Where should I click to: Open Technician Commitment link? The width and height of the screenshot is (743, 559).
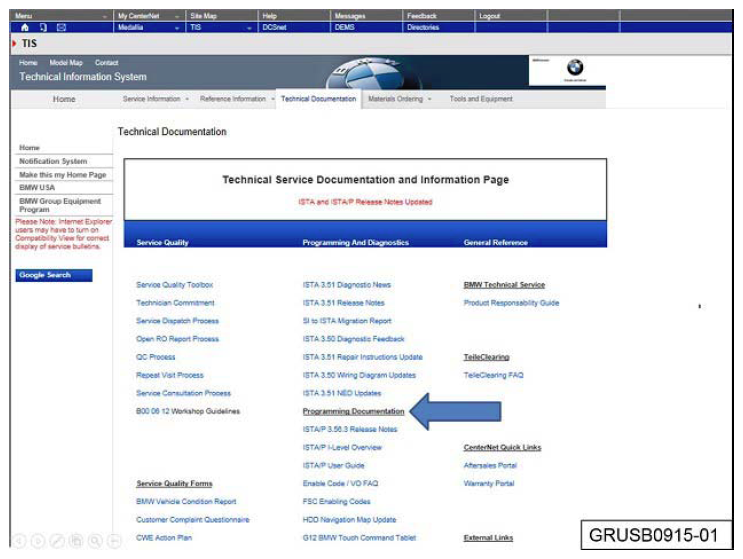(175, 303)
